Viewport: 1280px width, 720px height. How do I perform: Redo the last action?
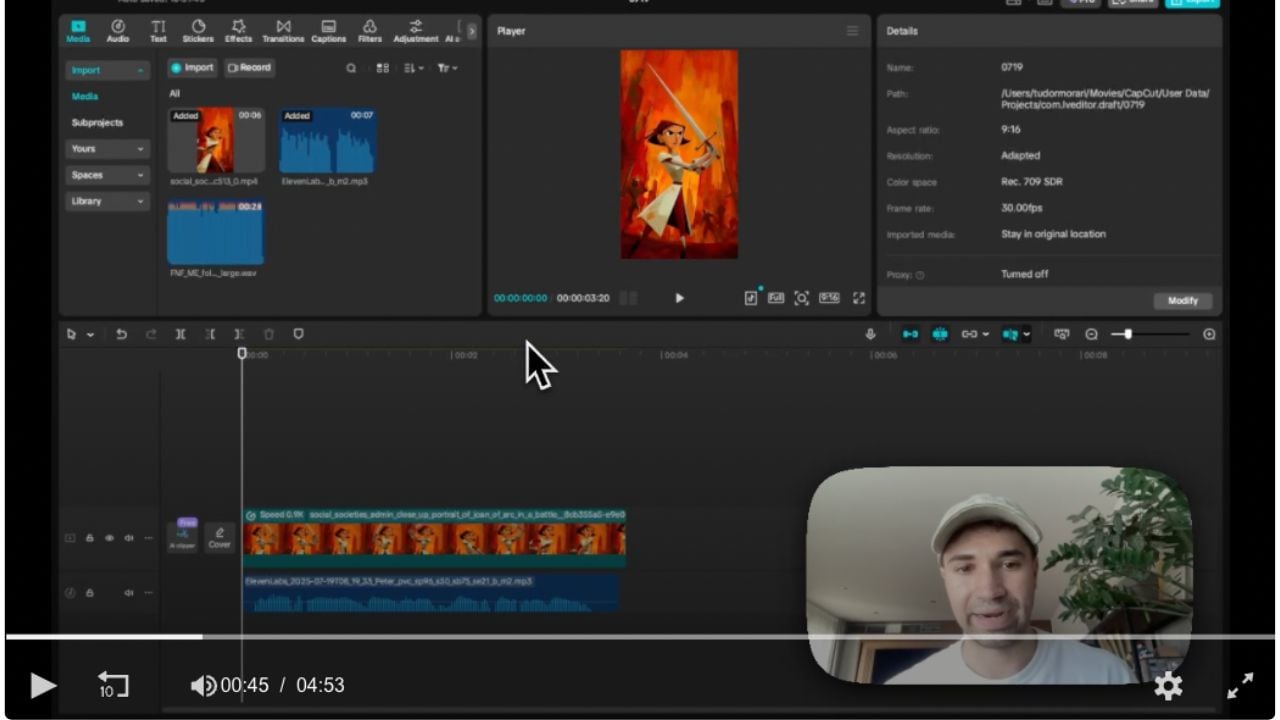click(151, 334)
